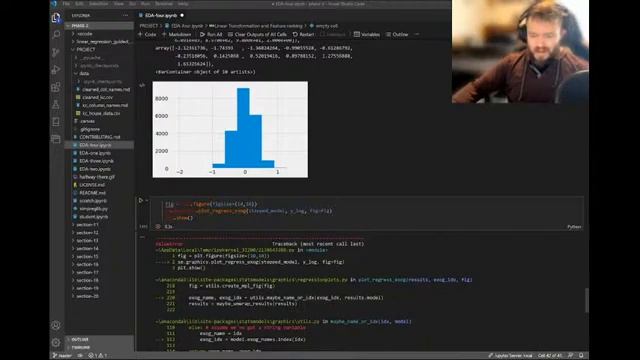Click Jupyter Server status bar item
640x360 pixels.
click(x=511, y=356)
